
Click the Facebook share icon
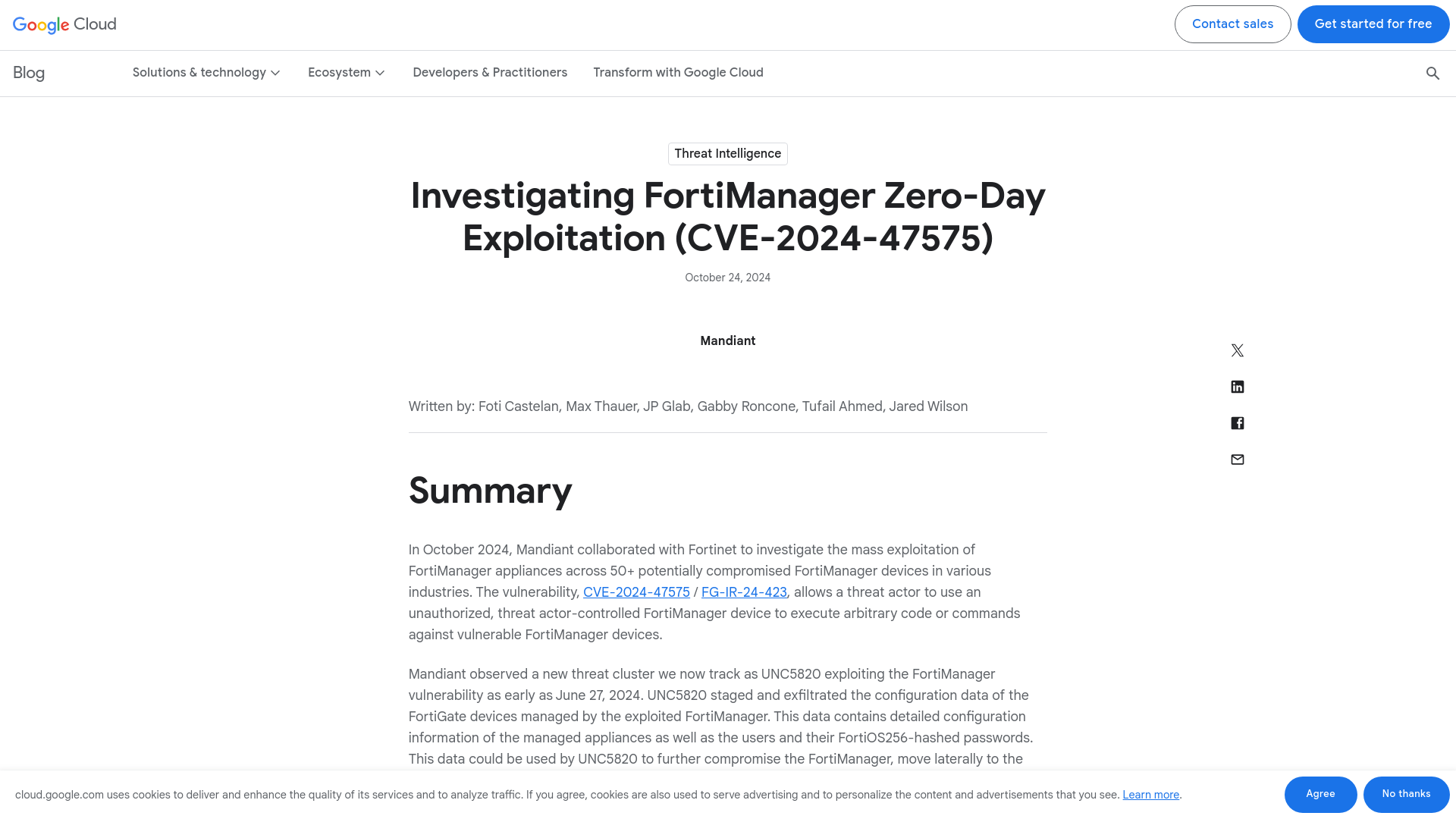tap(1237, 423)
